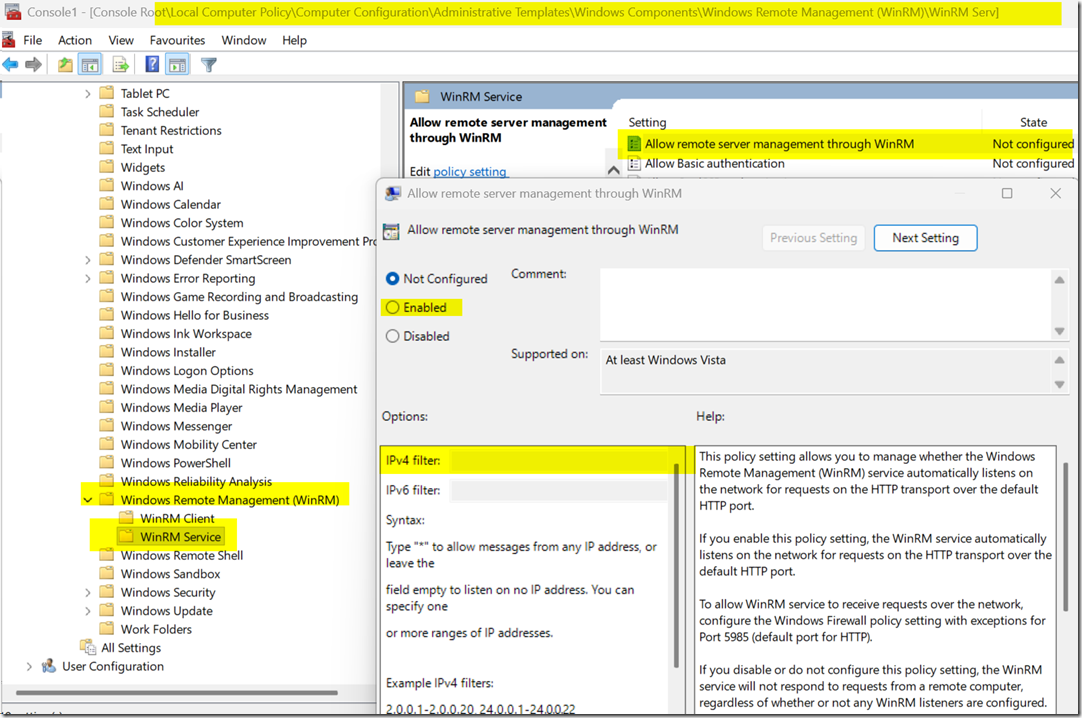1082x718 pixels.
Task: Click the Export List toolbar icon
Action: click(121, 65)
